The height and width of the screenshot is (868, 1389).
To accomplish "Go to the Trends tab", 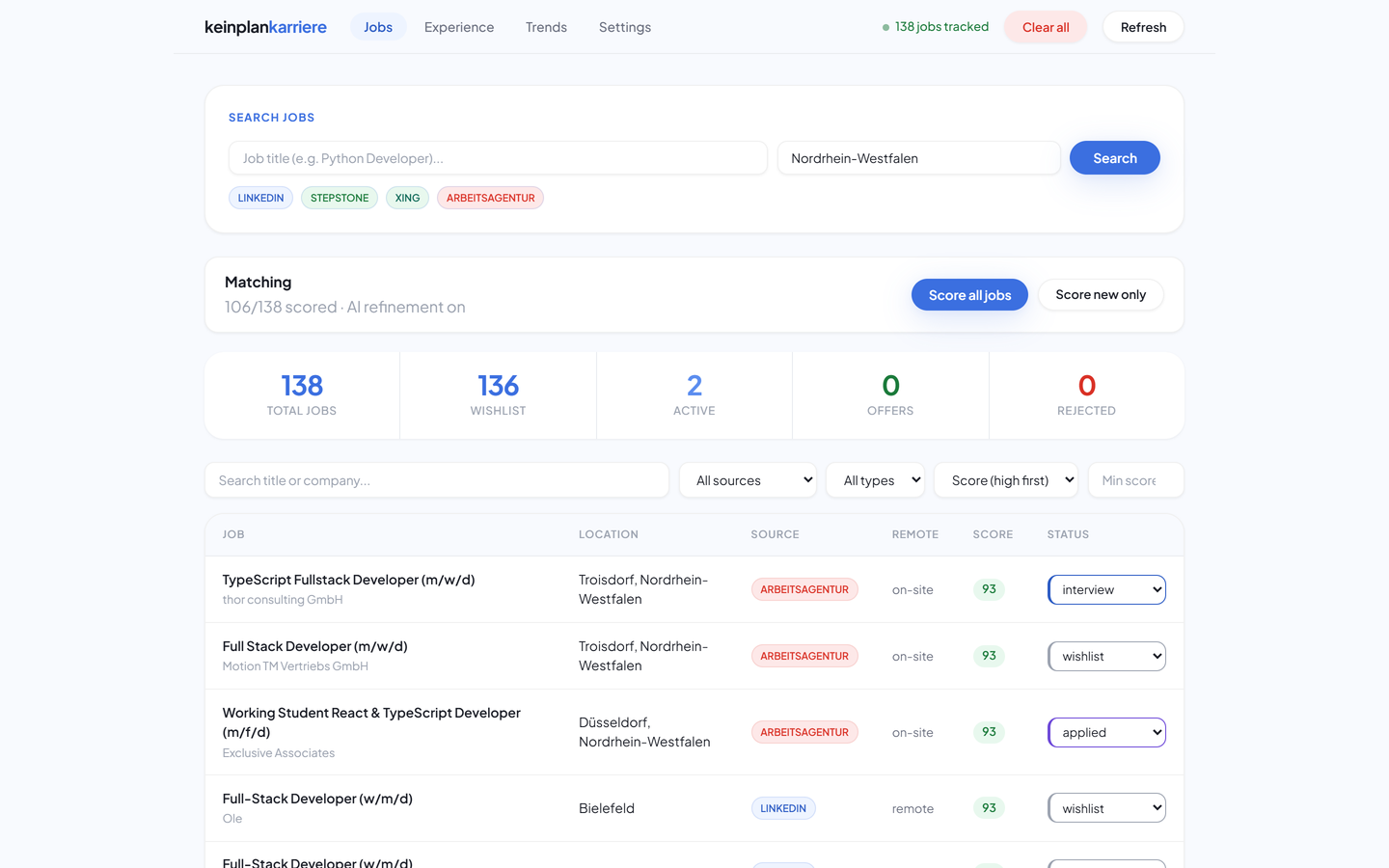I will [x=546, y=27].
